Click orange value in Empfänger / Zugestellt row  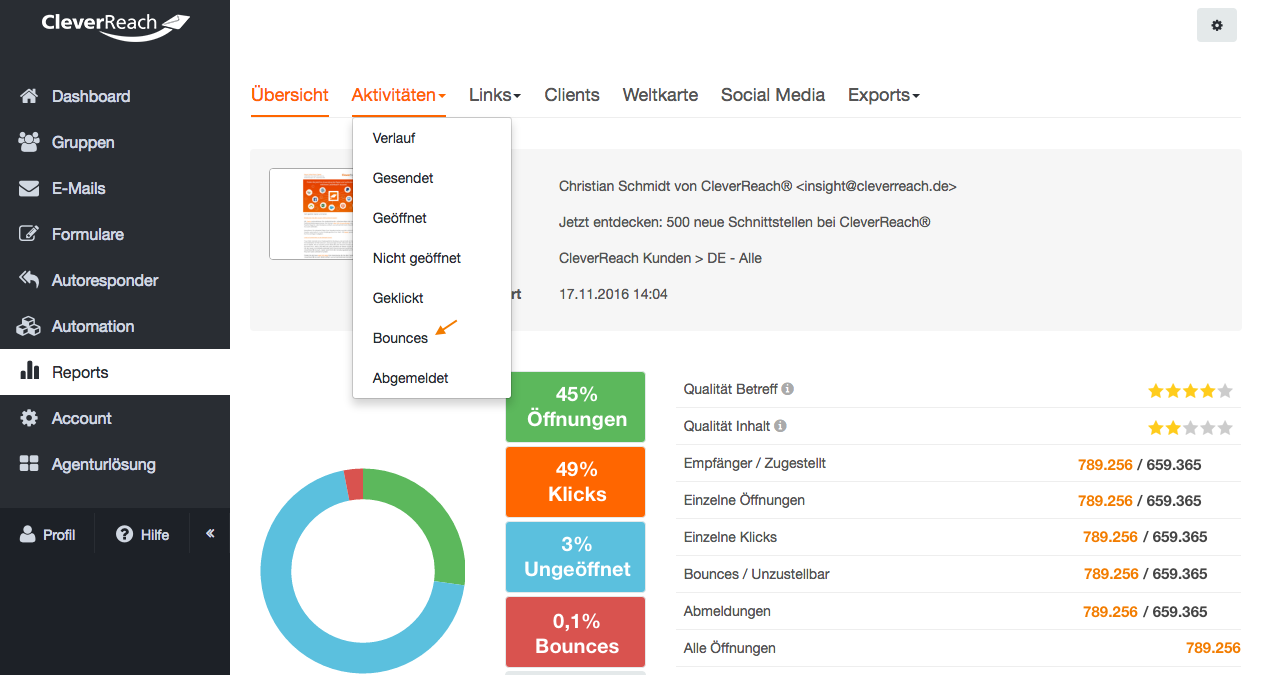click(x=1105, y=464)
